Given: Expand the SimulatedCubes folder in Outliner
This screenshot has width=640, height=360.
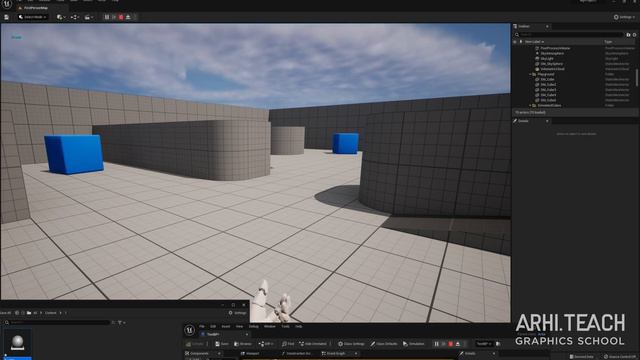Looking at the screenshot, I should pyautogui.click(x=530, y=105).
